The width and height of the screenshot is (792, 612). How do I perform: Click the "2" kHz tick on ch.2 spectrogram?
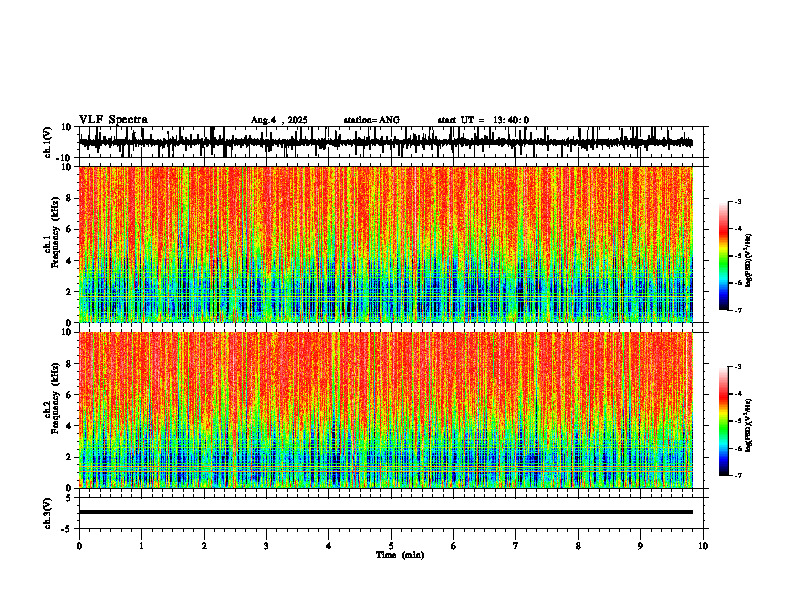[70, 457]
